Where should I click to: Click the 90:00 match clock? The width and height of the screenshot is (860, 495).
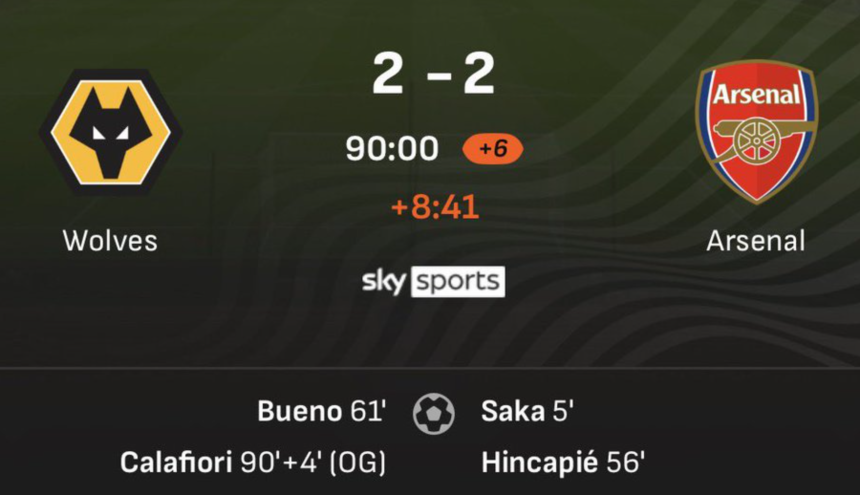click(392, 149)
